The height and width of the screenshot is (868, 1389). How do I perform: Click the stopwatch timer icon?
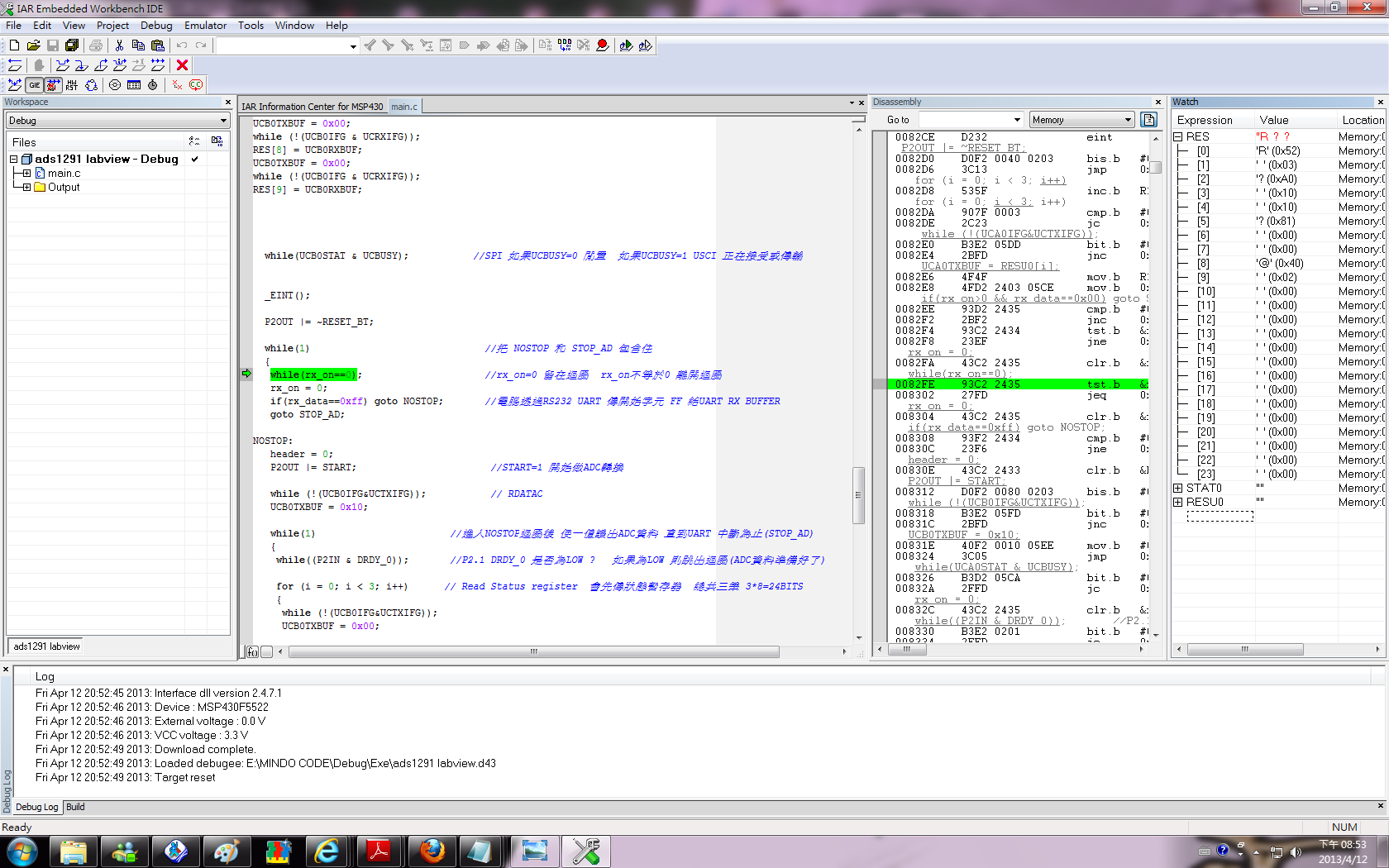pos(153,85)
